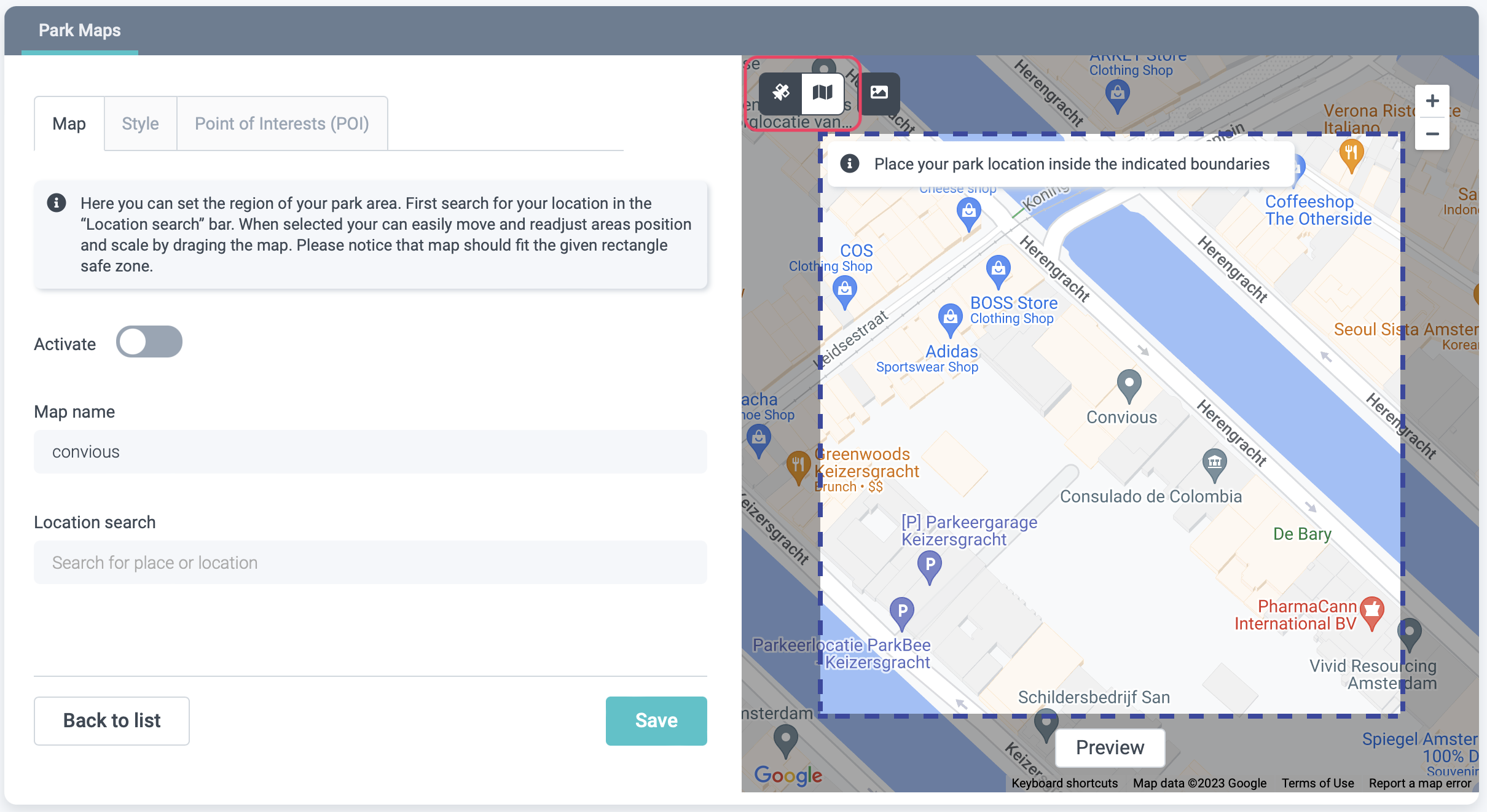Click the Parkeergarage Keizersgracht parking pin

click(930, 567)
